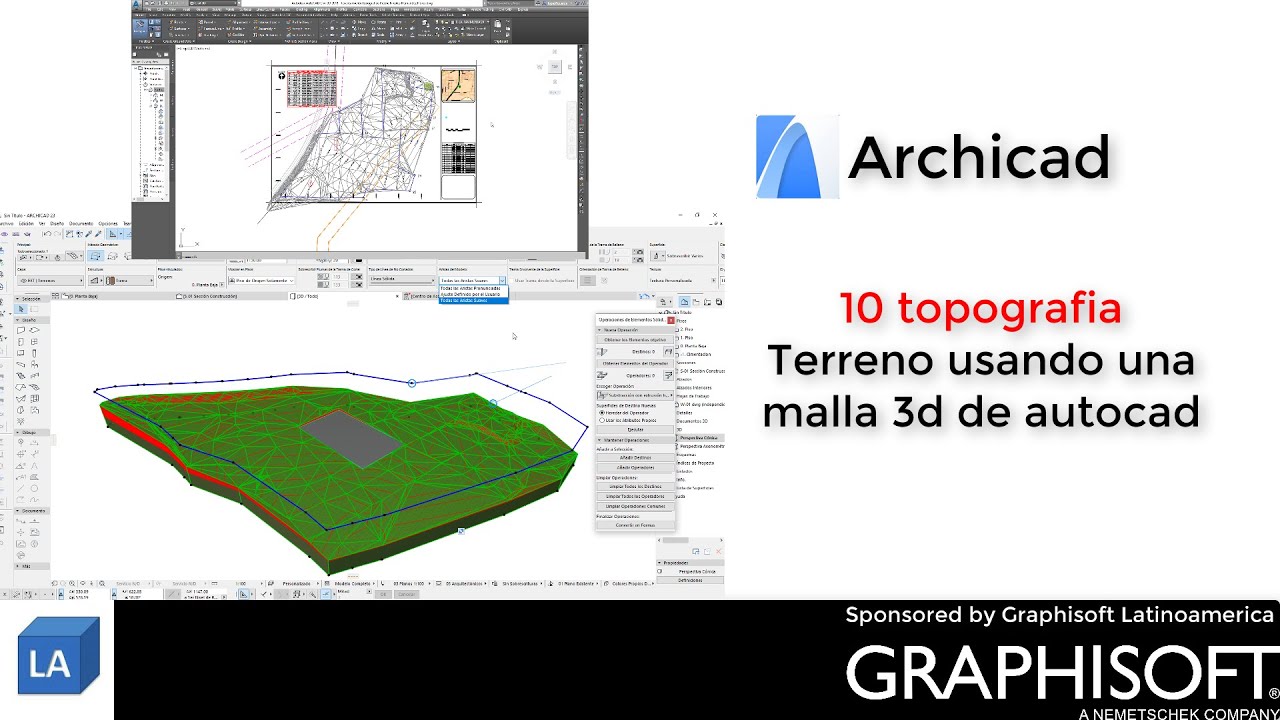Select '2. Piso' in Navigator tree
Image resolution: width=1280 pixels, height=720 pixels.
pyautogui.click(x=686, y=330)
